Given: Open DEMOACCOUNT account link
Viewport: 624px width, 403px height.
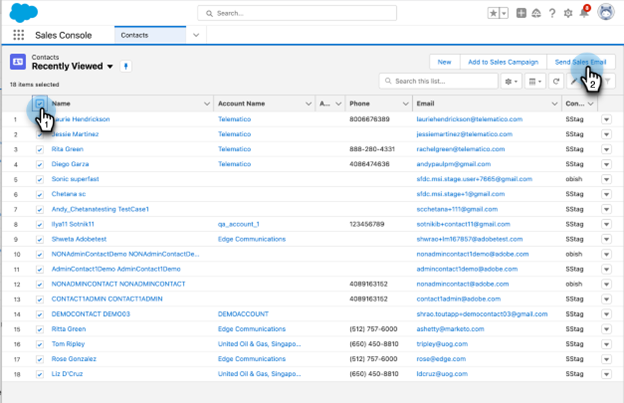Looking at the screenshot, I should click(243, 314).
